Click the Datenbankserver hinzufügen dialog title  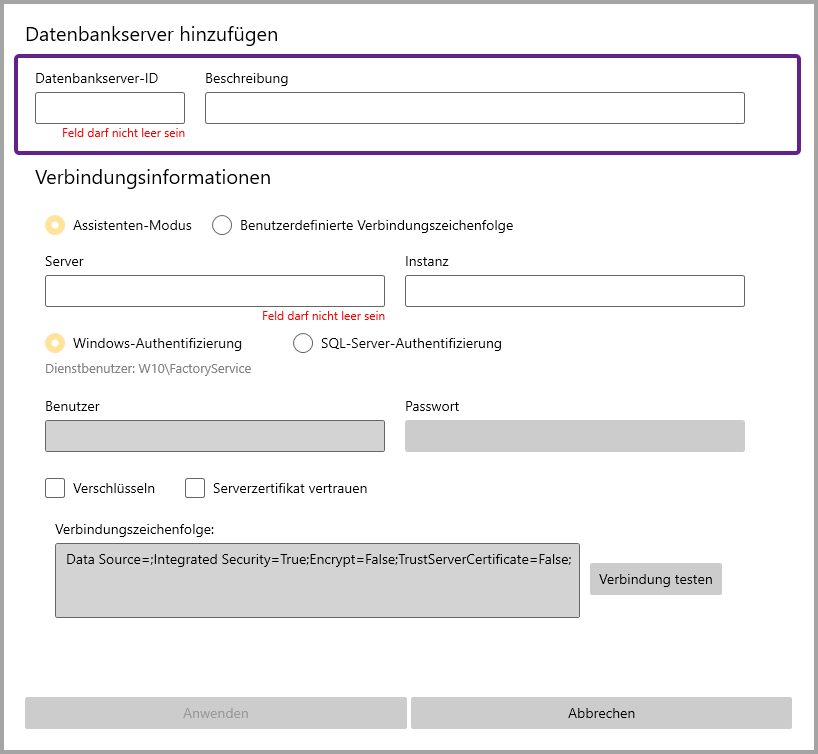(151, 34)
